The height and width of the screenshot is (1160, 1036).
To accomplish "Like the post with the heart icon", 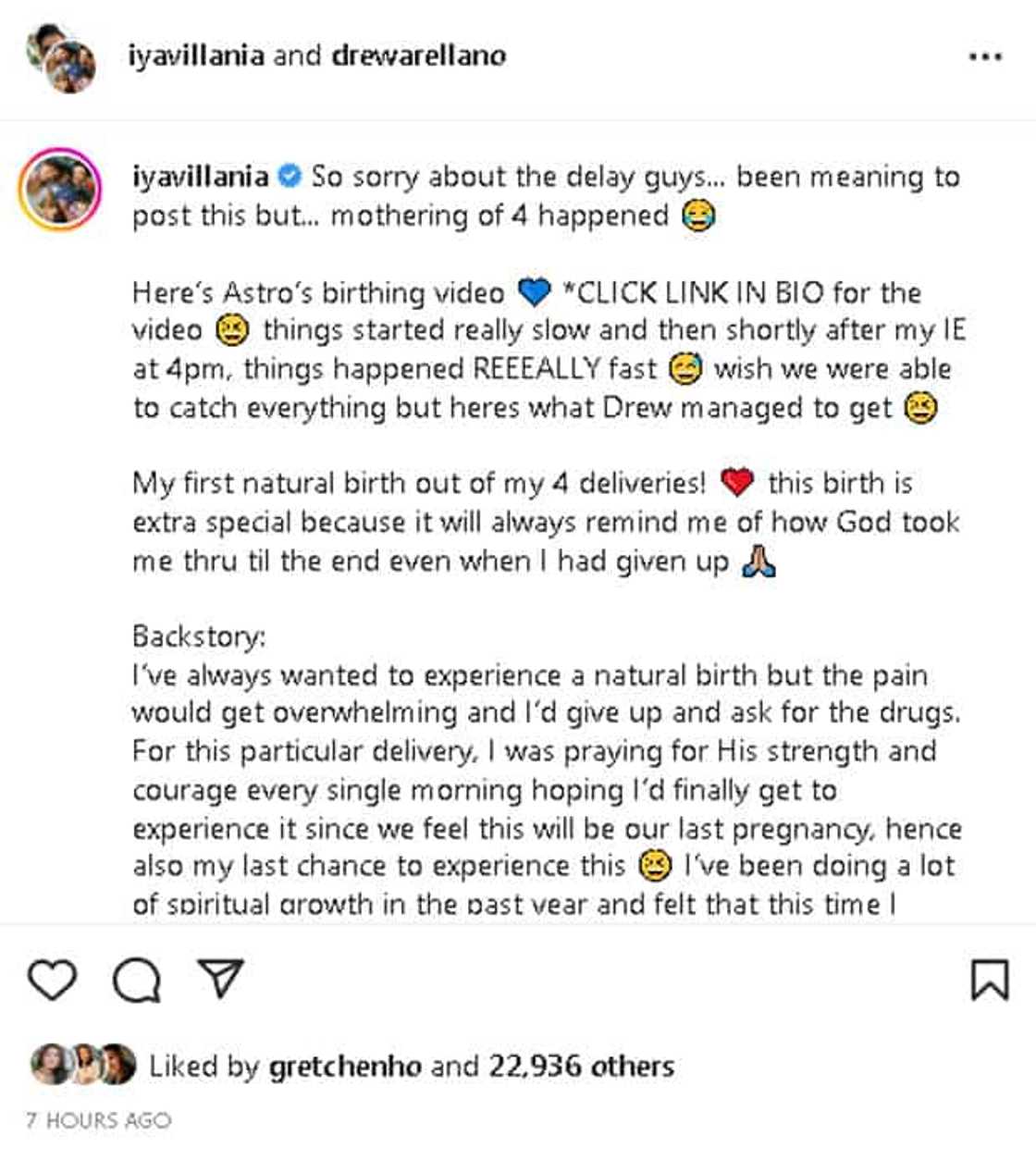I will (x=52, y=980).
